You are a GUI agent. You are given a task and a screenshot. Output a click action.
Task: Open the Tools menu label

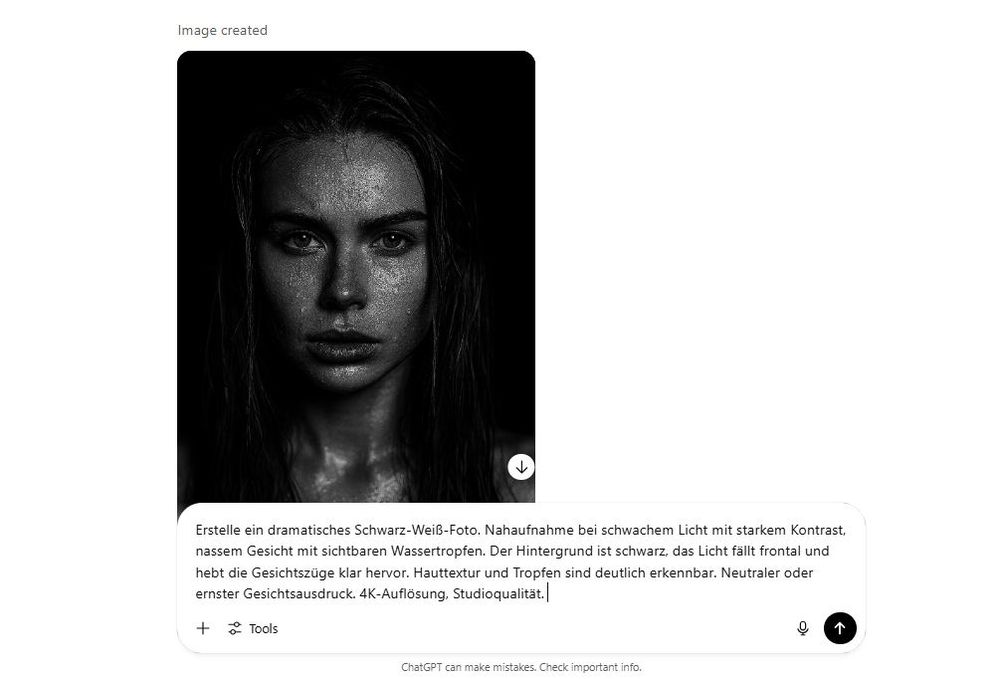click(263, 629)
